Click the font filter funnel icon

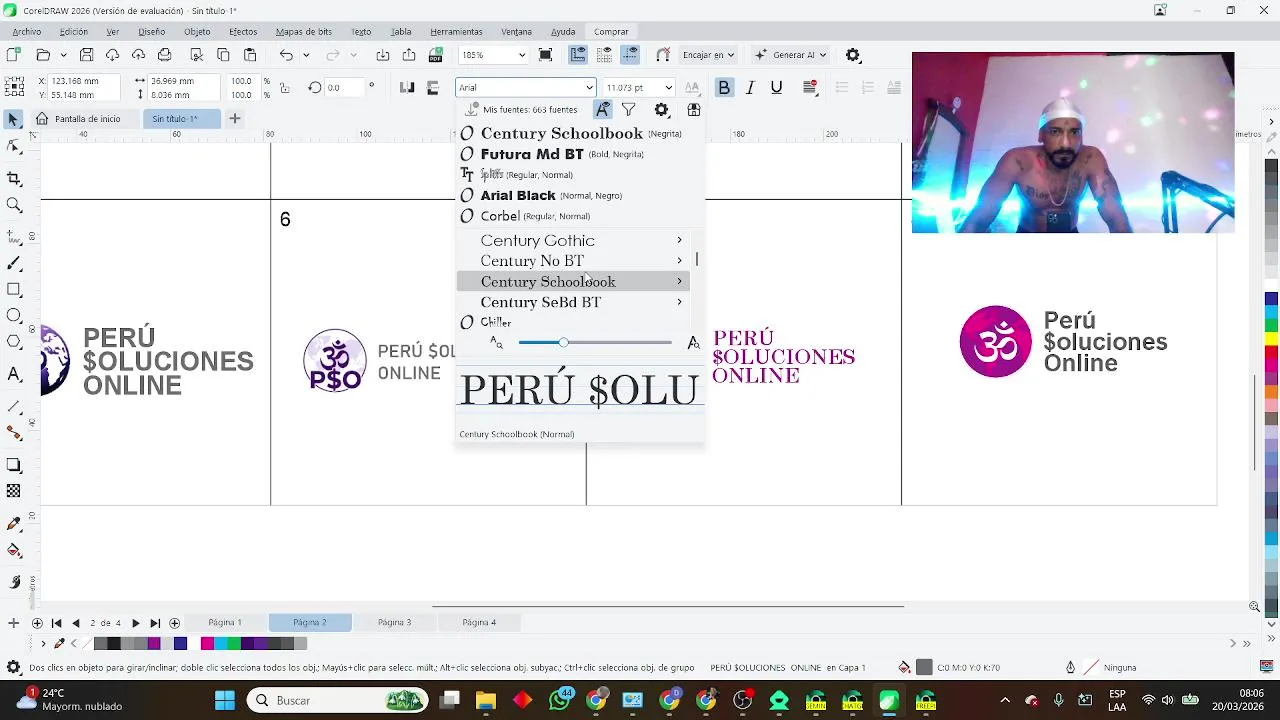[628, 110]
